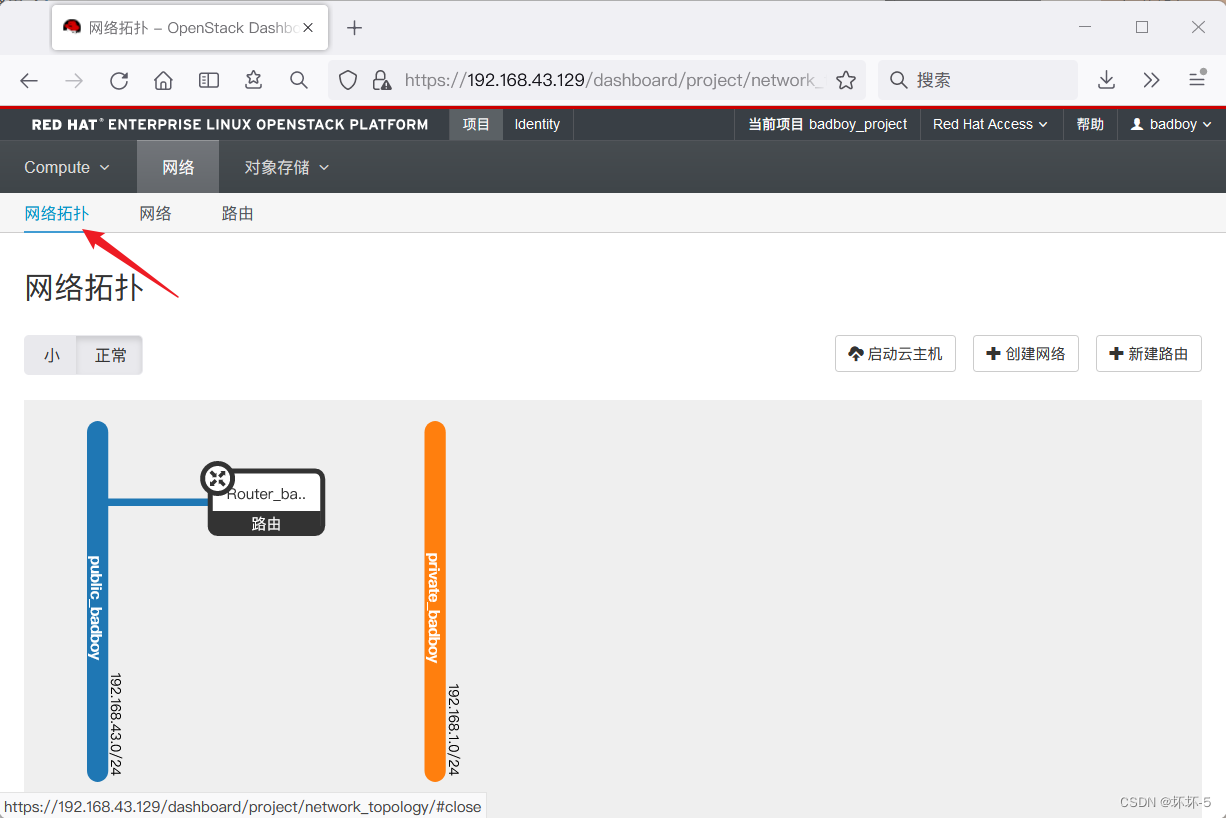Go back in browser history
The width and height of the screenshot is (1226, 818).
point(29,81)
